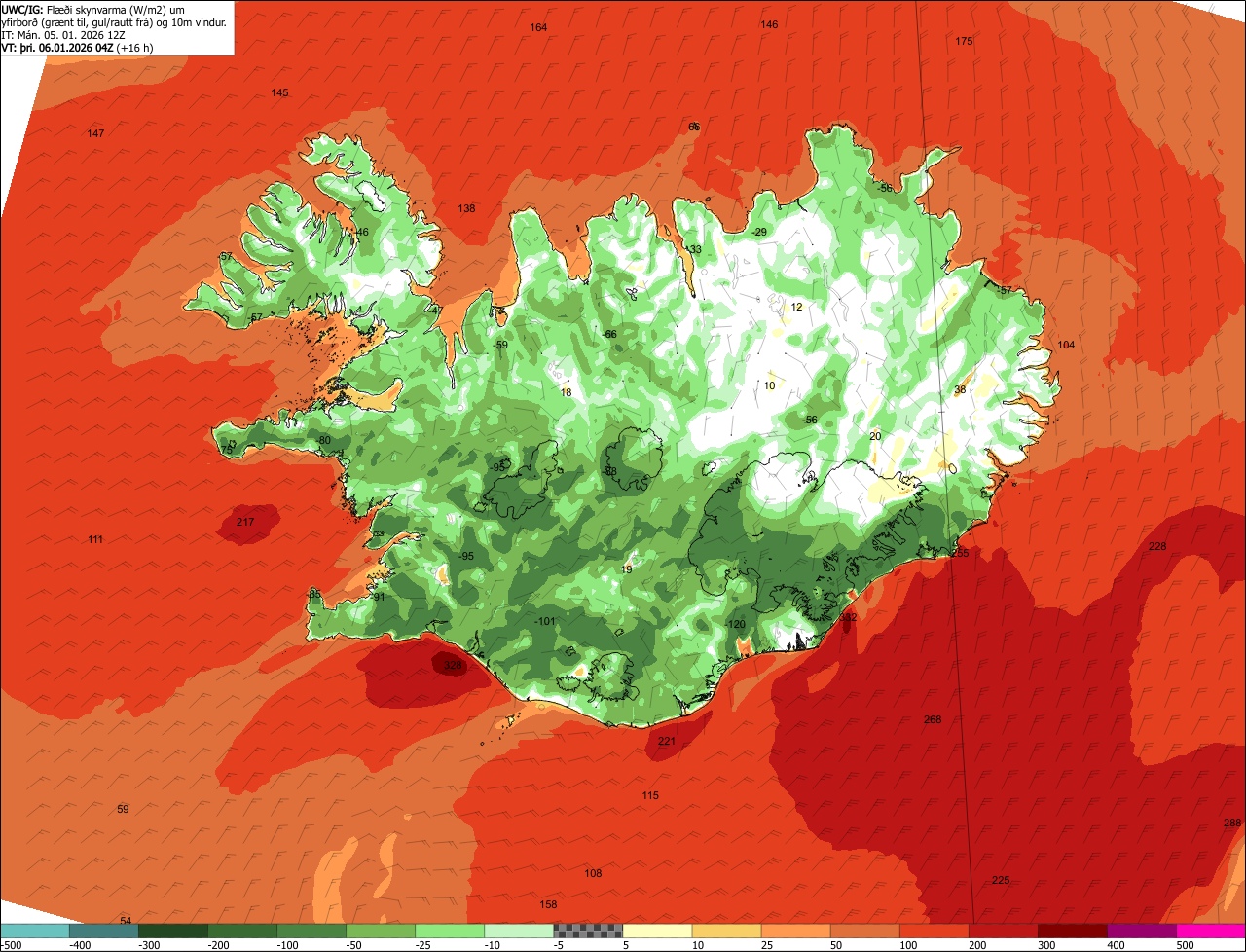Click the legend swatch between -200 and -100

(242, 931)
